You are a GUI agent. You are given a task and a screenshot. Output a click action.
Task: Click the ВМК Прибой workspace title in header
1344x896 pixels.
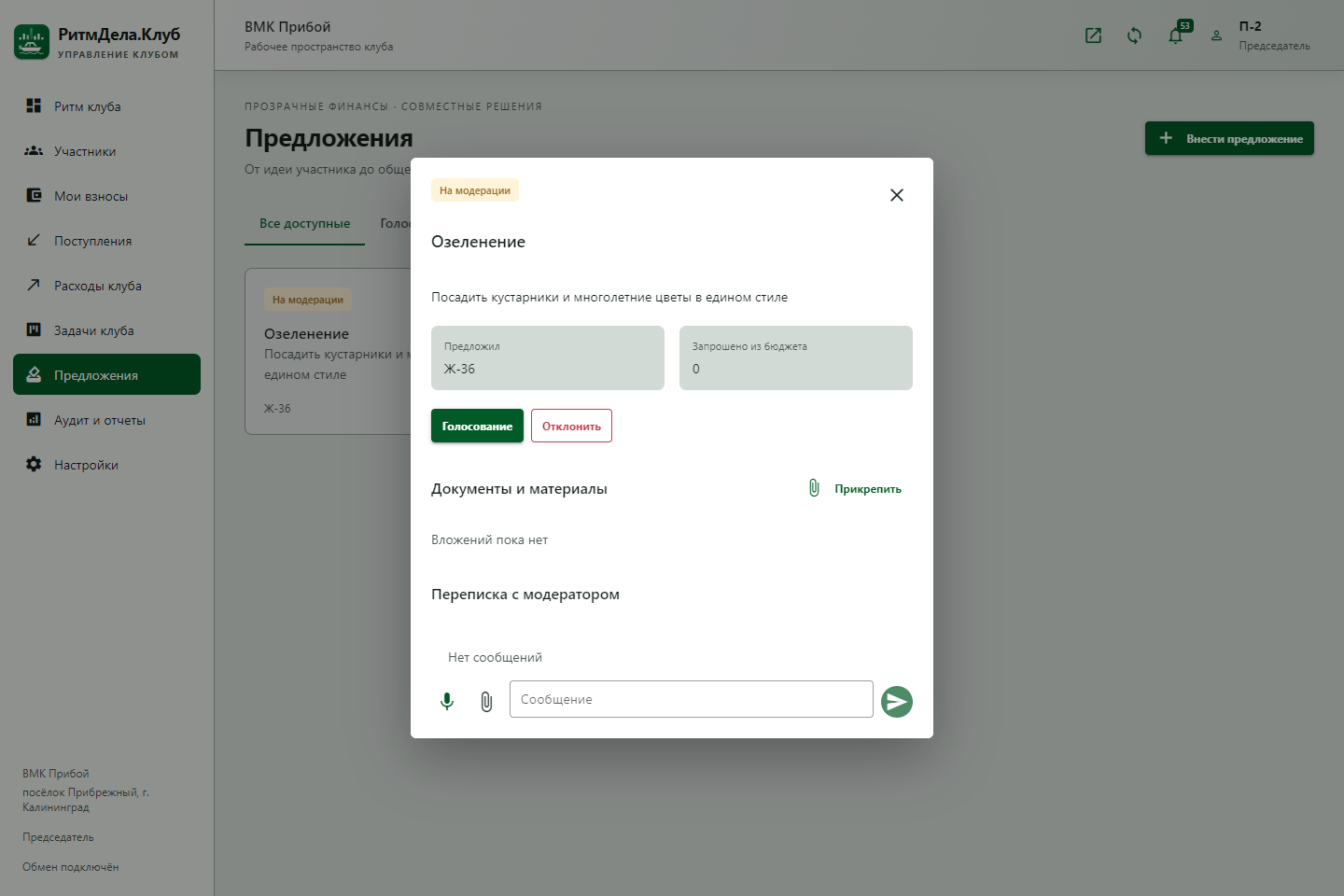[287, 27]
